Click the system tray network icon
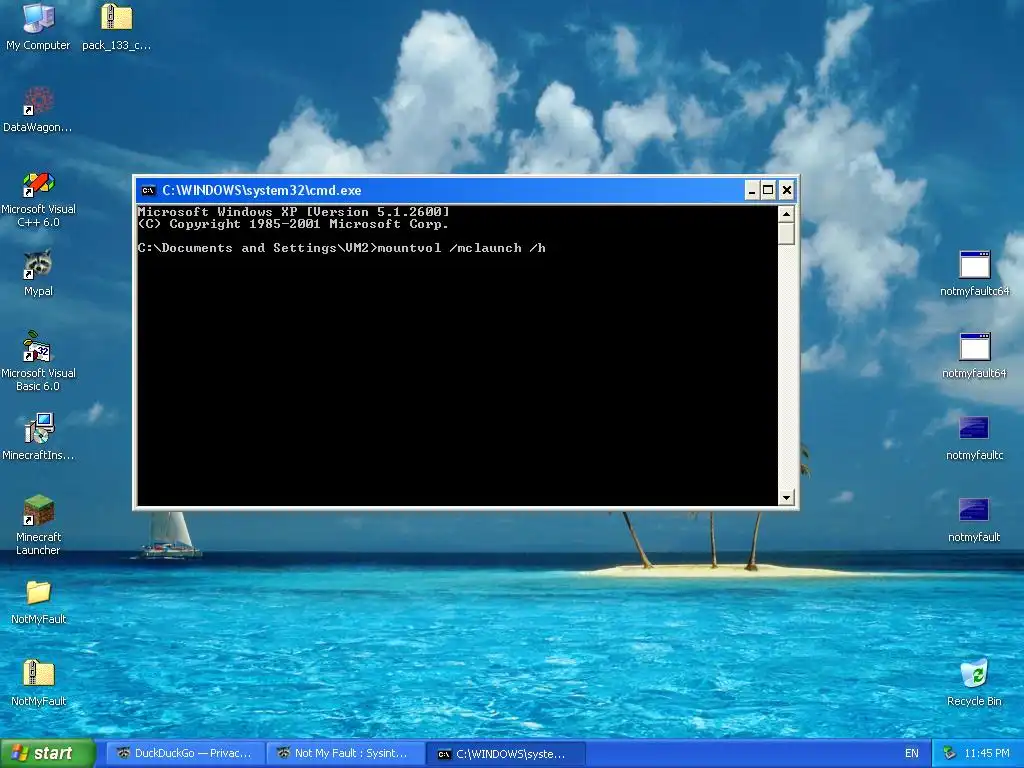The width and height of the screenshot is (1024, 768). [950, 754]
